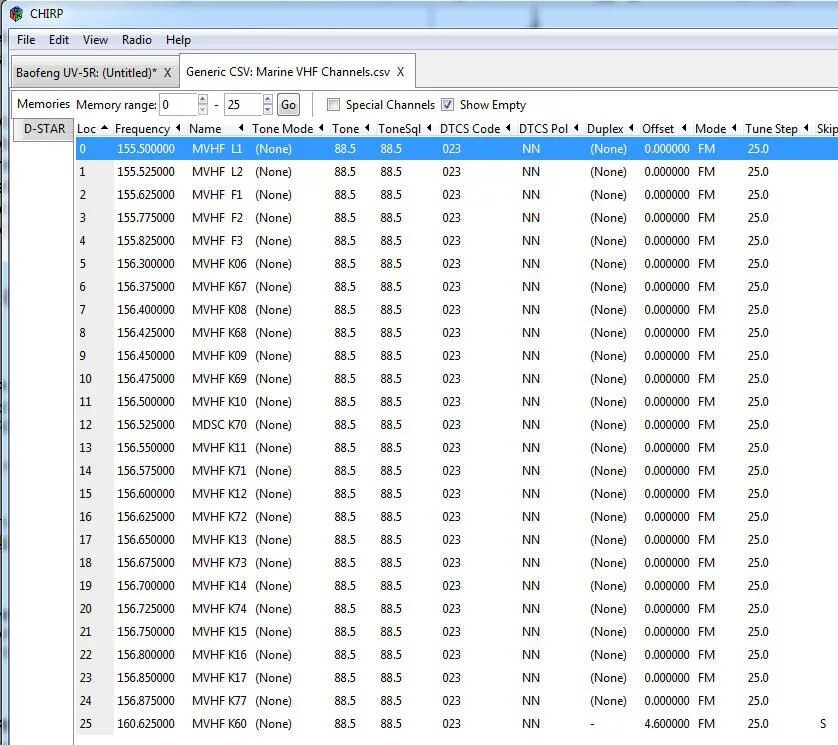Viewport: 838px width, 745px height.
Task: Select name cell MVHF K71
Action: pos(219,471)
